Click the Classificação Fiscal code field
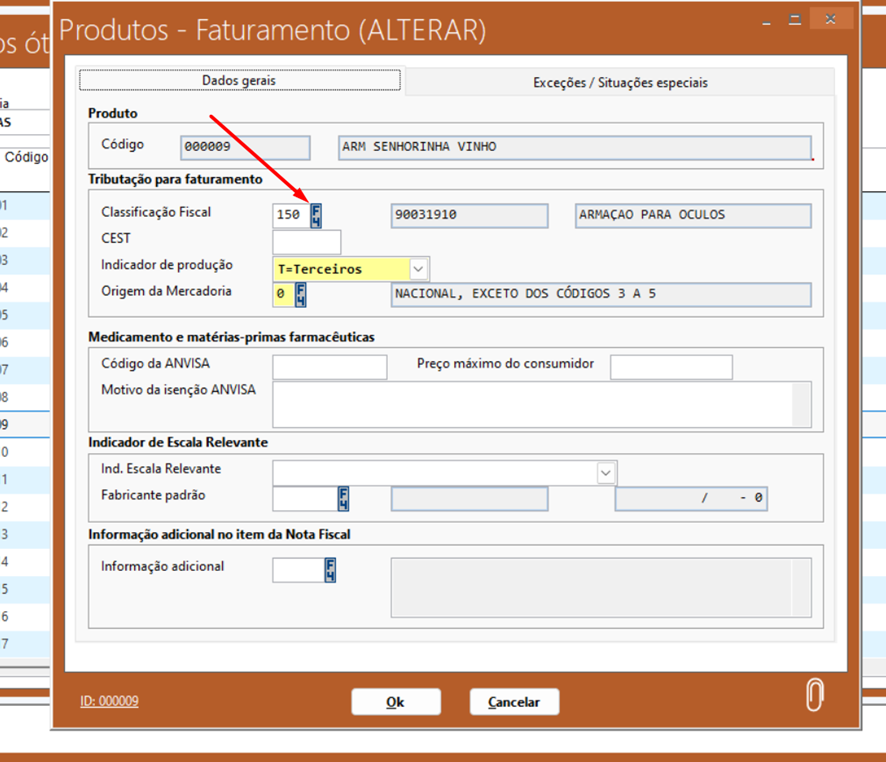 click(x=290, y=215)
